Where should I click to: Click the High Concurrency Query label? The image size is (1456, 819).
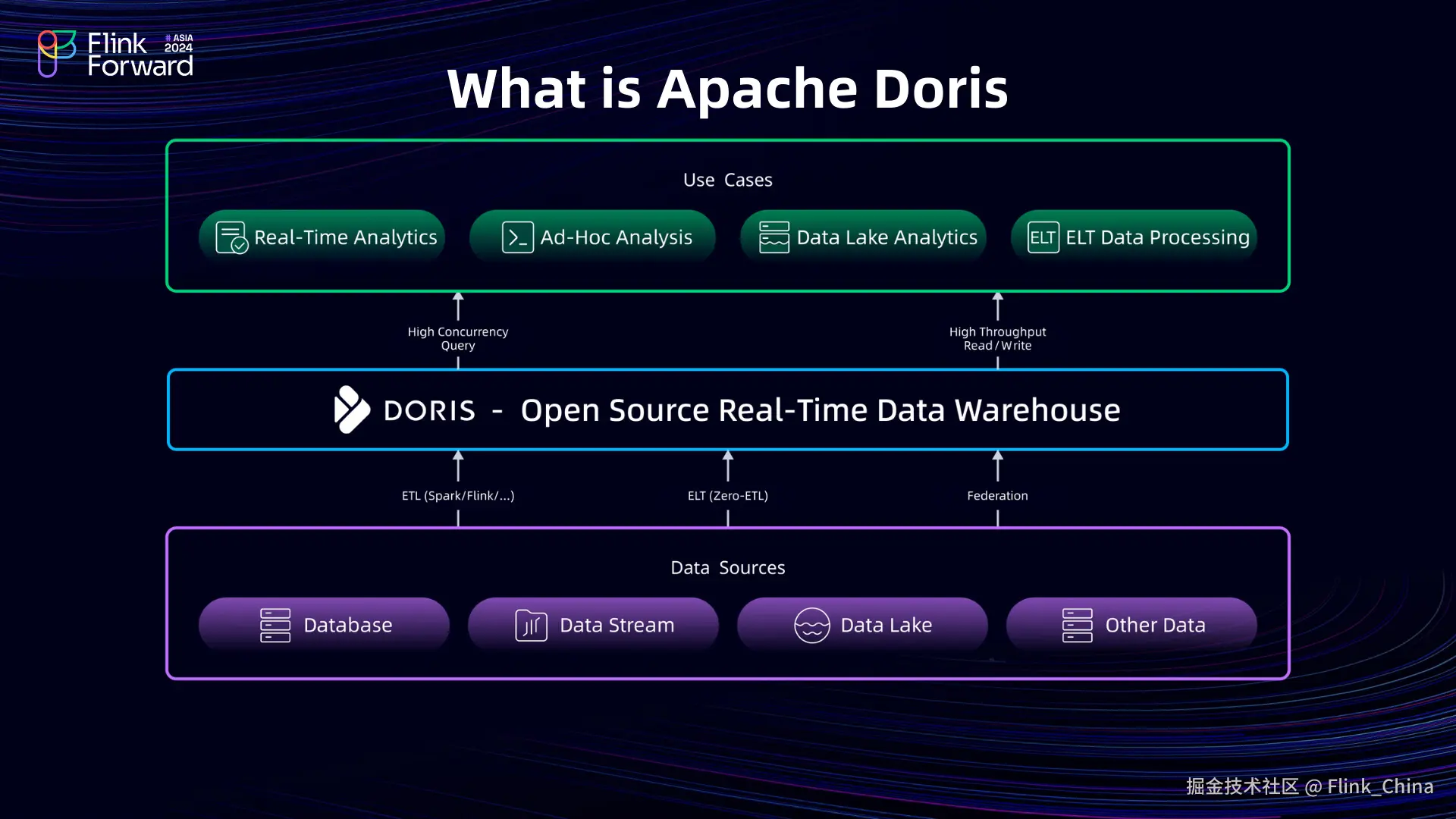point(458,338)
